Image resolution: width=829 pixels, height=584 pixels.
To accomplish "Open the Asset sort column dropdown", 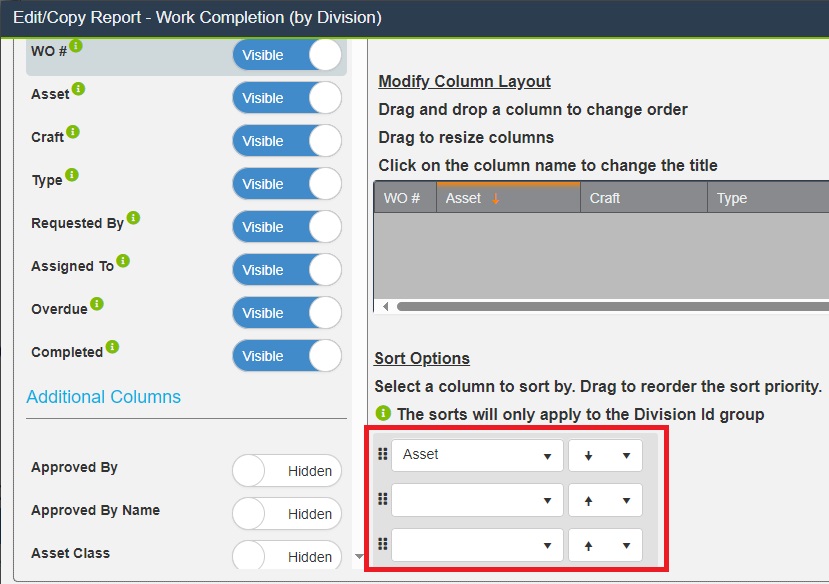I will tap(477, 455).
